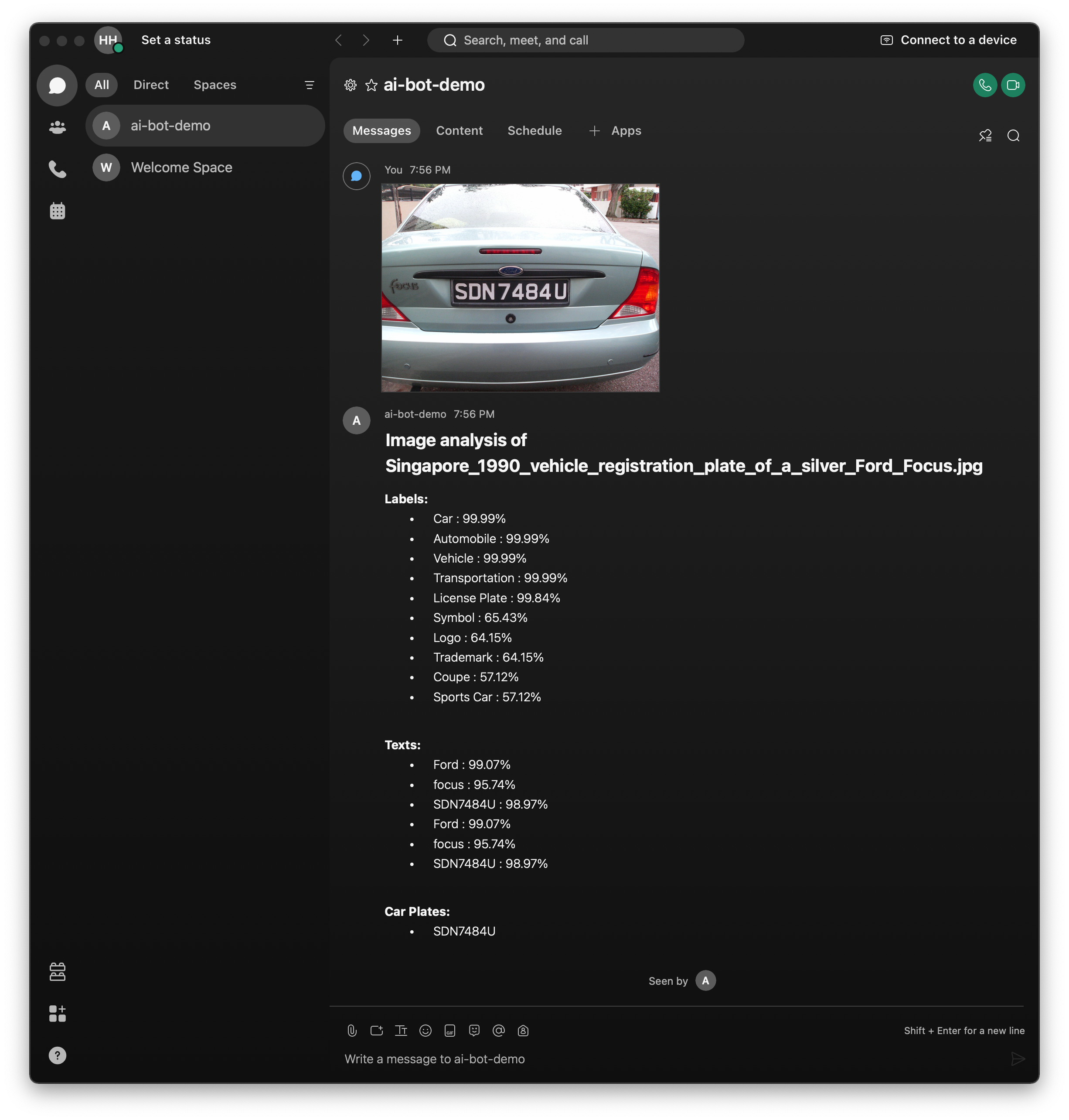Open the plus create menu in header
Screen dimensions: 1069x1120
(x=397, y=40)
